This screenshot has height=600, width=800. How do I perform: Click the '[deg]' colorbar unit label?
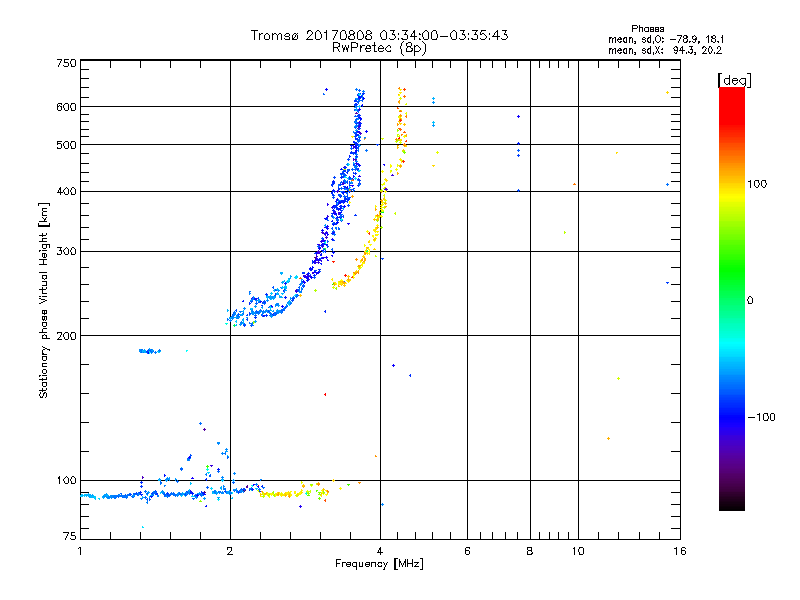tap(734, 80)
